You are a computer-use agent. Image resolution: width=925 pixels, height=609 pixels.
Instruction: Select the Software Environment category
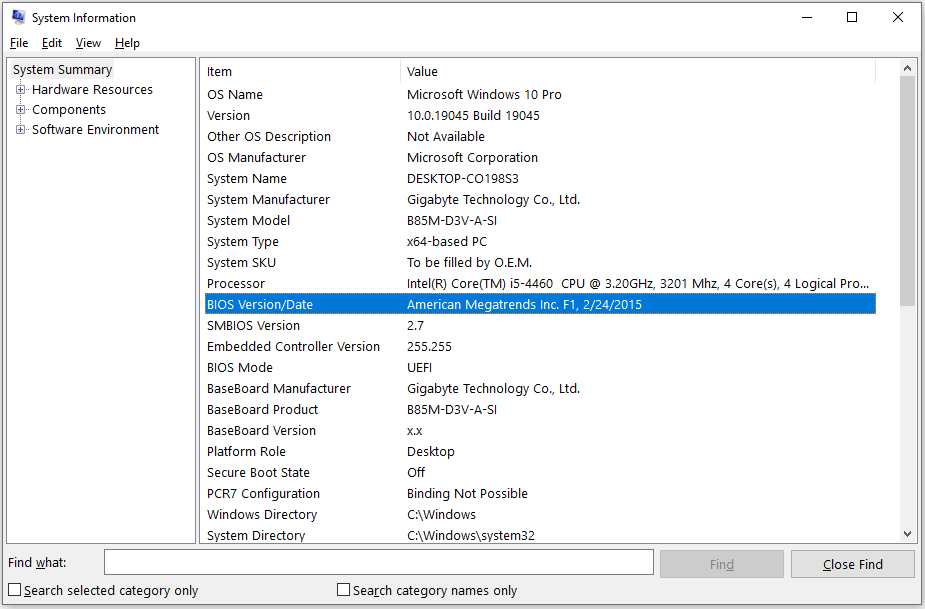click(x=96, y=130)
